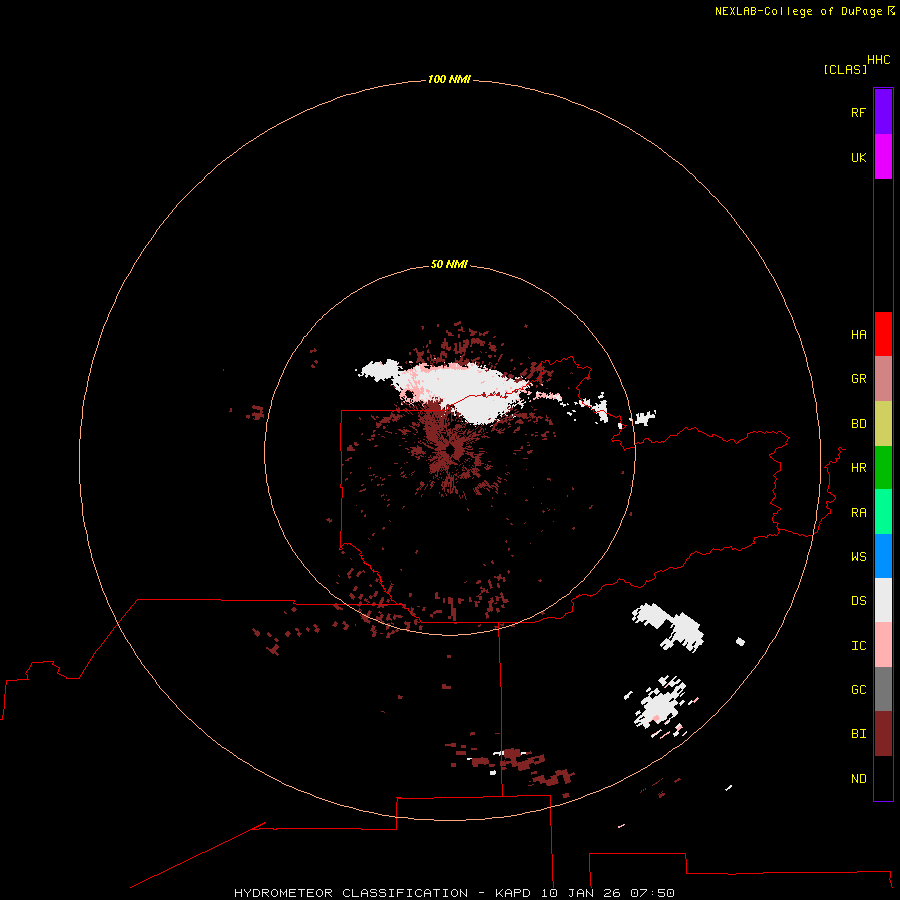Click the ND legend label
The height and width of the screenshot is (900, 900).
pyautogui.click(x=858, y=779)
